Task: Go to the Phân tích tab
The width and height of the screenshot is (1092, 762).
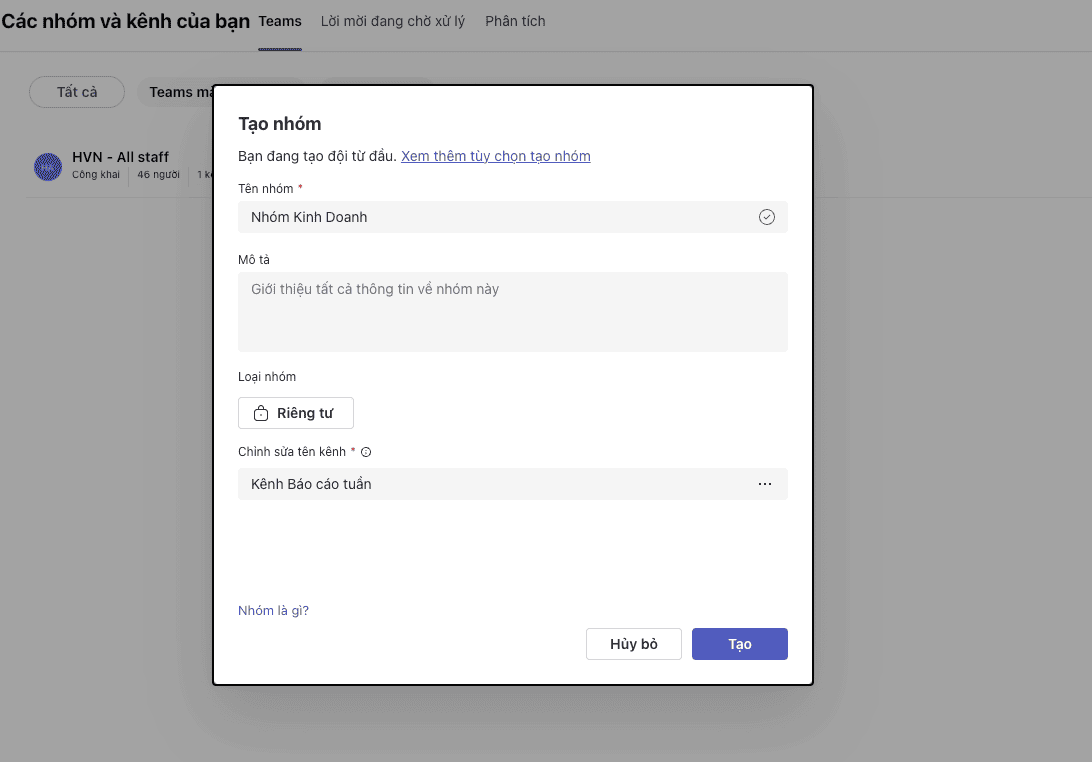Action: pyautogui.click(x=515, y=21)
